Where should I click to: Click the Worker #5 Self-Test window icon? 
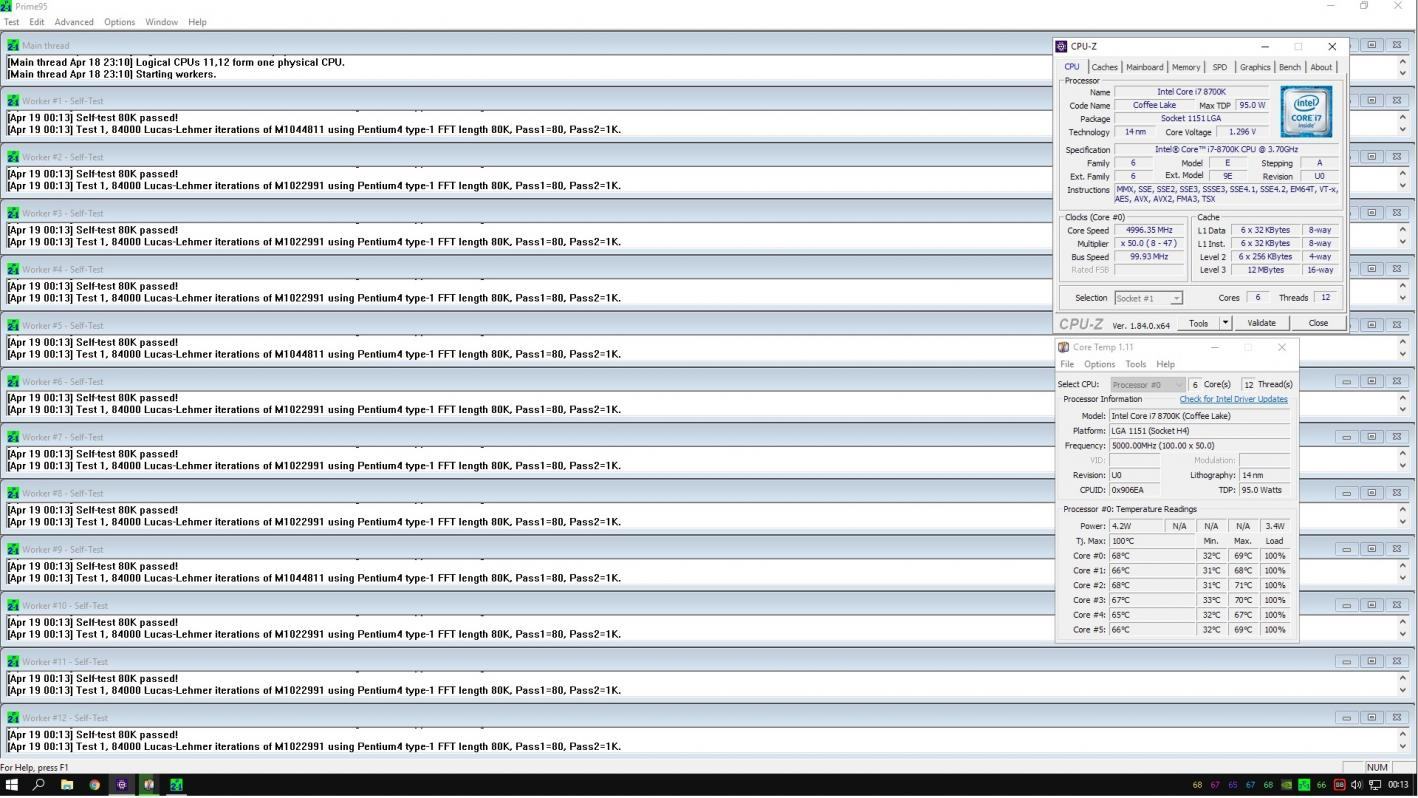[13, 325]
